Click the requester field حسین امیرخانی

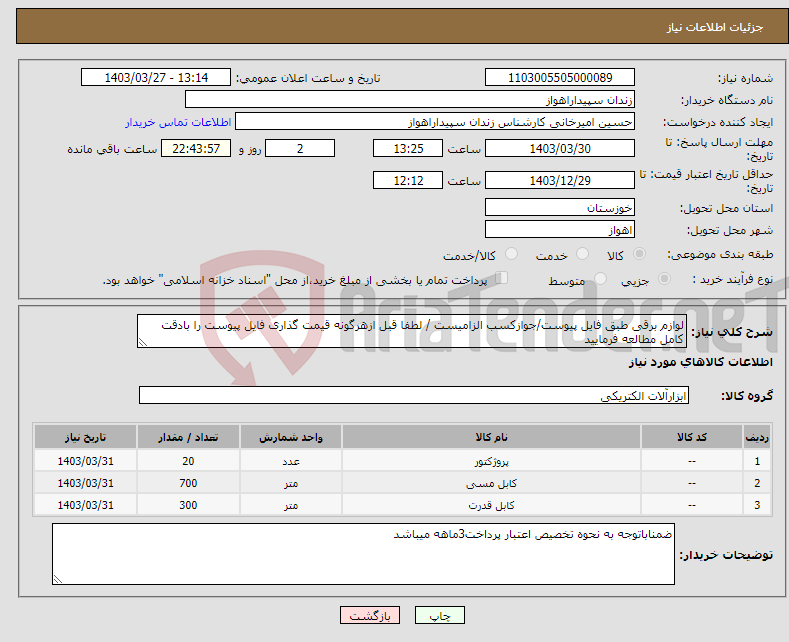pyautogui.click(x=435, y=122)
